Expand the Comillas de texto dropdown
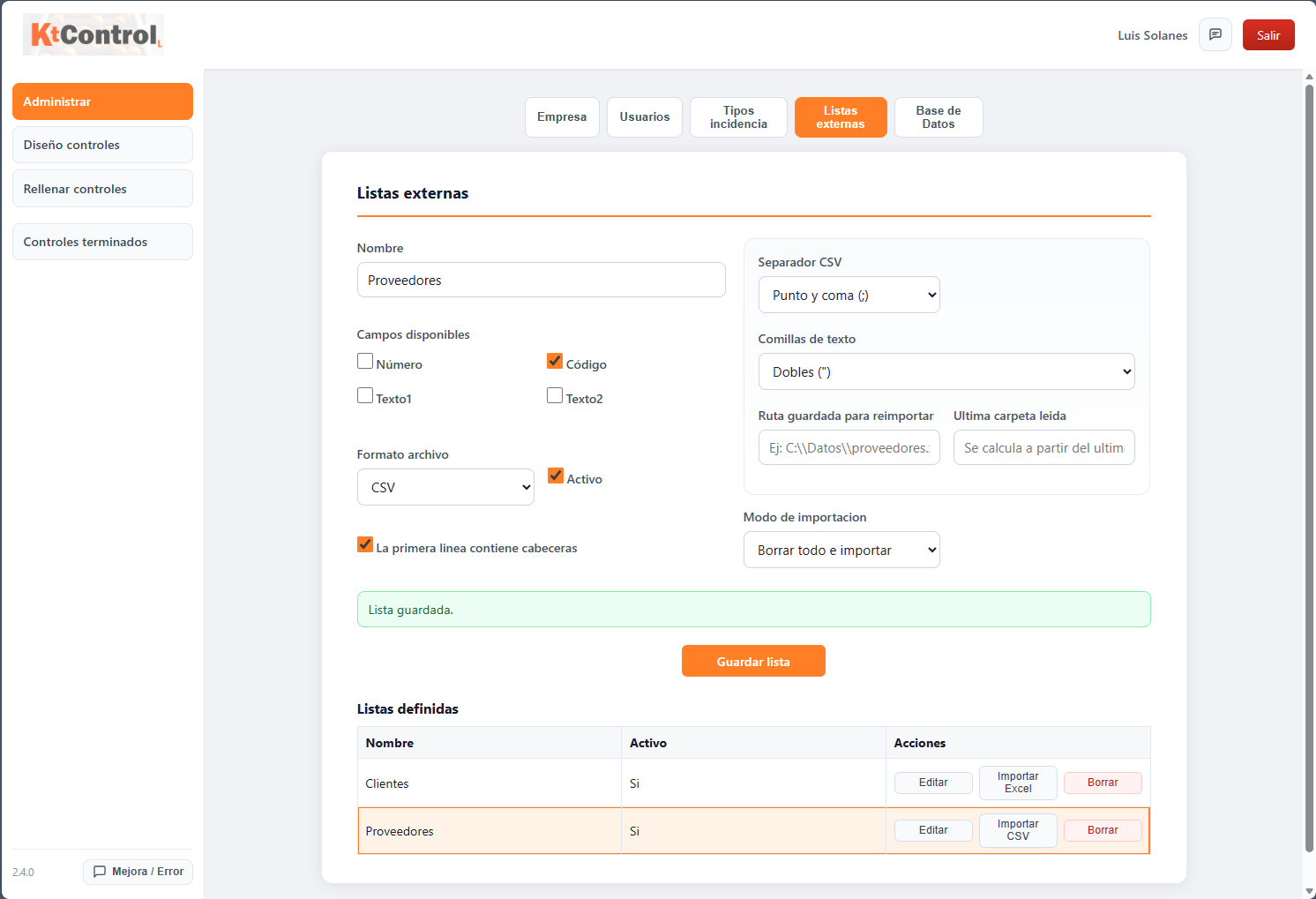This screenshot has width=1316, height=899. click(946, 372)
